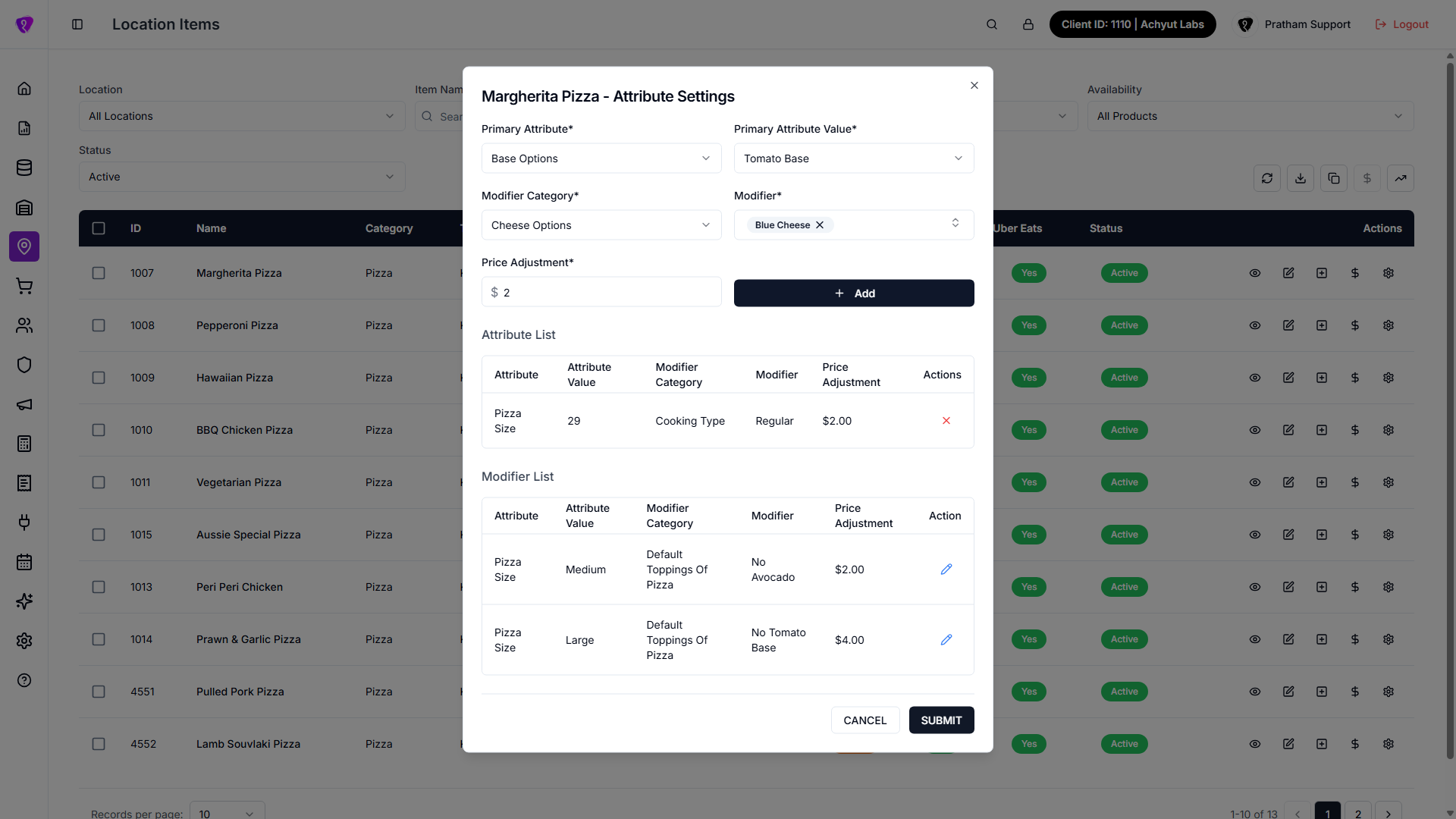Image resolution: width=1456 pixels, height=819 pixels.
Task: Open the Location All Locations dropdown
Action: 242,116
